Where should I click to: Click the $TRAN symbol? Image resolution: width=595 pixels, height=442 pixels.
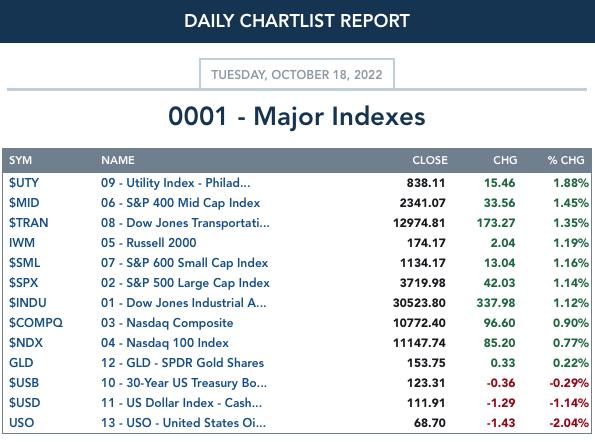[x=28, y=223]
